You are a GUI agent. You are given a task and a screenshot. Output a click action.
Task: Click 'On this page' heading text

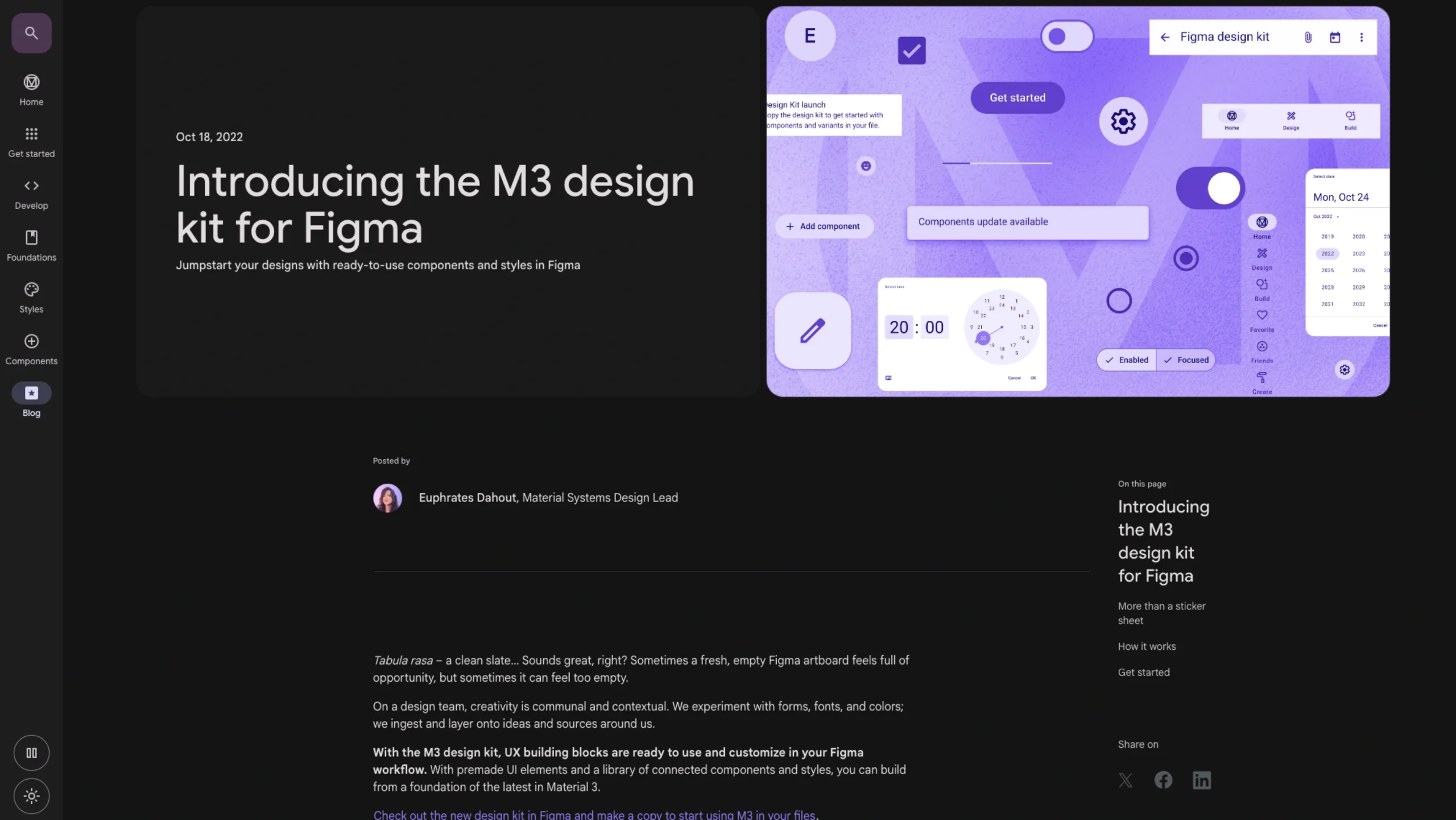pyautogui.click(x=1142, y=484)
